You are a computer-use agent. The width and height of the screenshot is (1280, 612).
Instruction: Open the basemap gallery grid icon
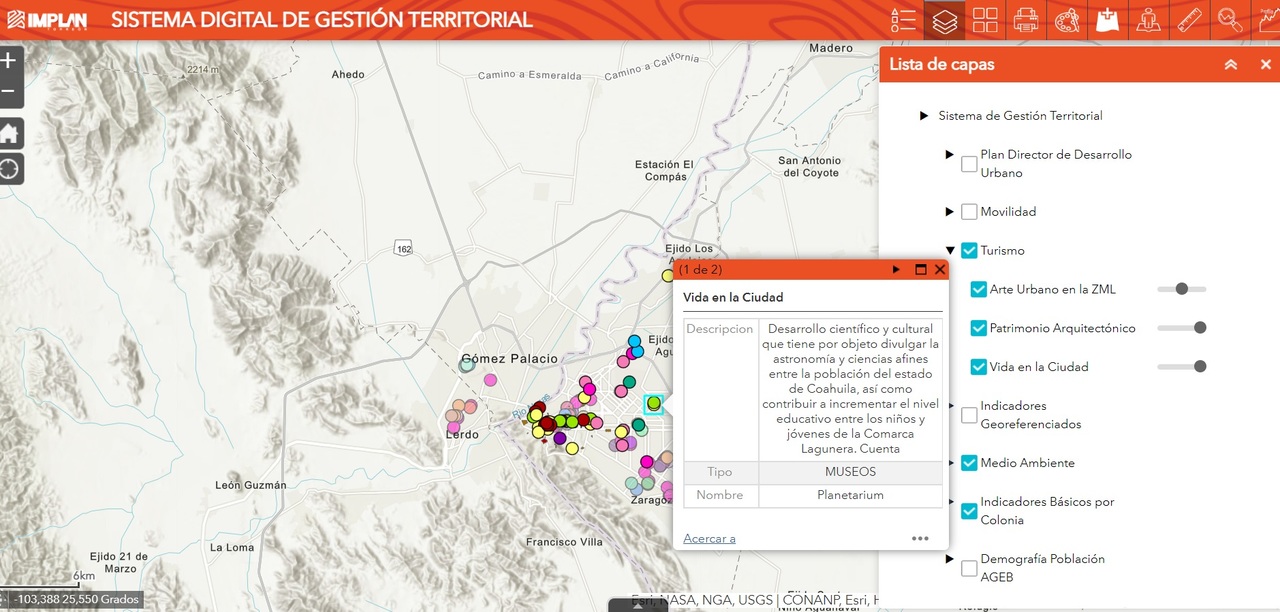click(985, 20)
